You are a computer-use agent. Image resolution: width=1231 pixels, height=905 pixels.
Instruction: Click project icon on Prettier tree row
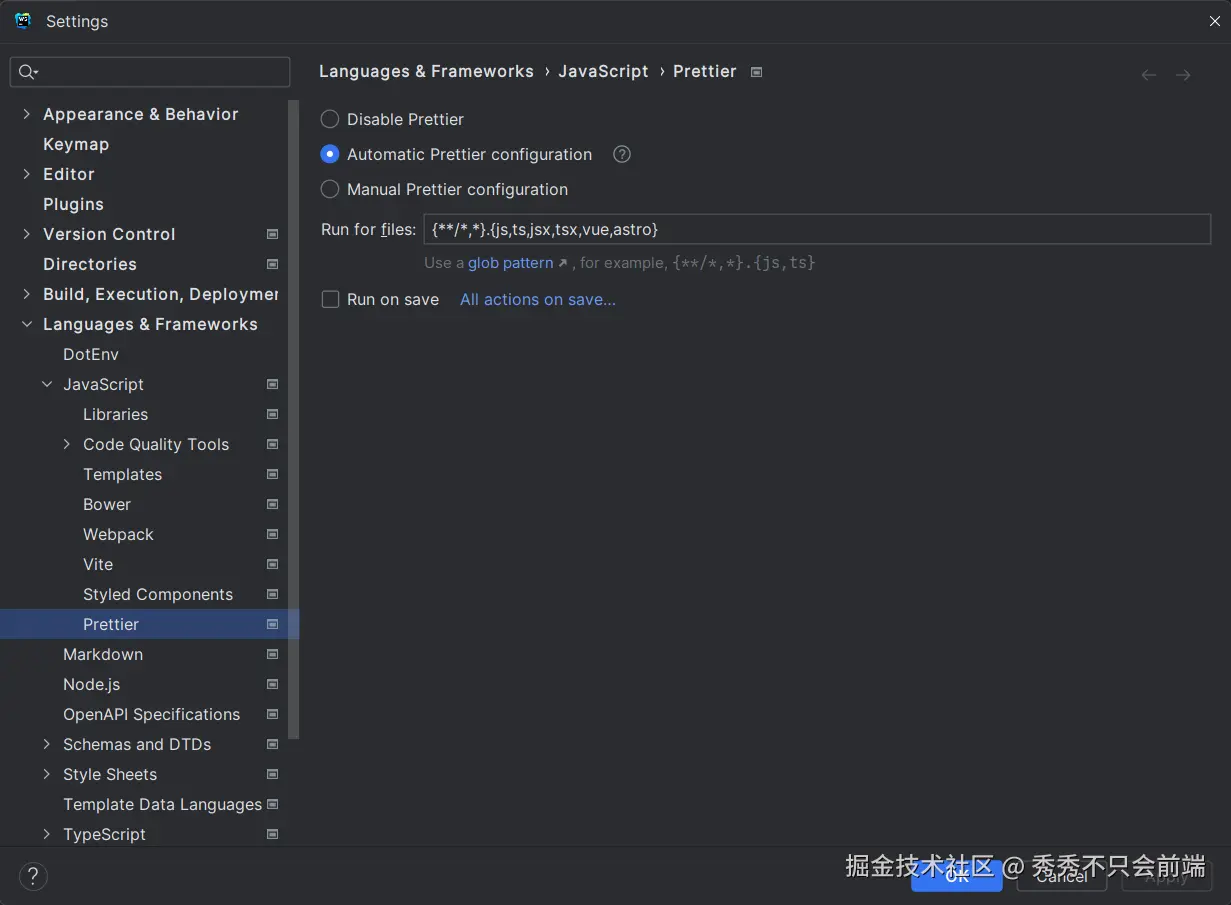point(272,624)
